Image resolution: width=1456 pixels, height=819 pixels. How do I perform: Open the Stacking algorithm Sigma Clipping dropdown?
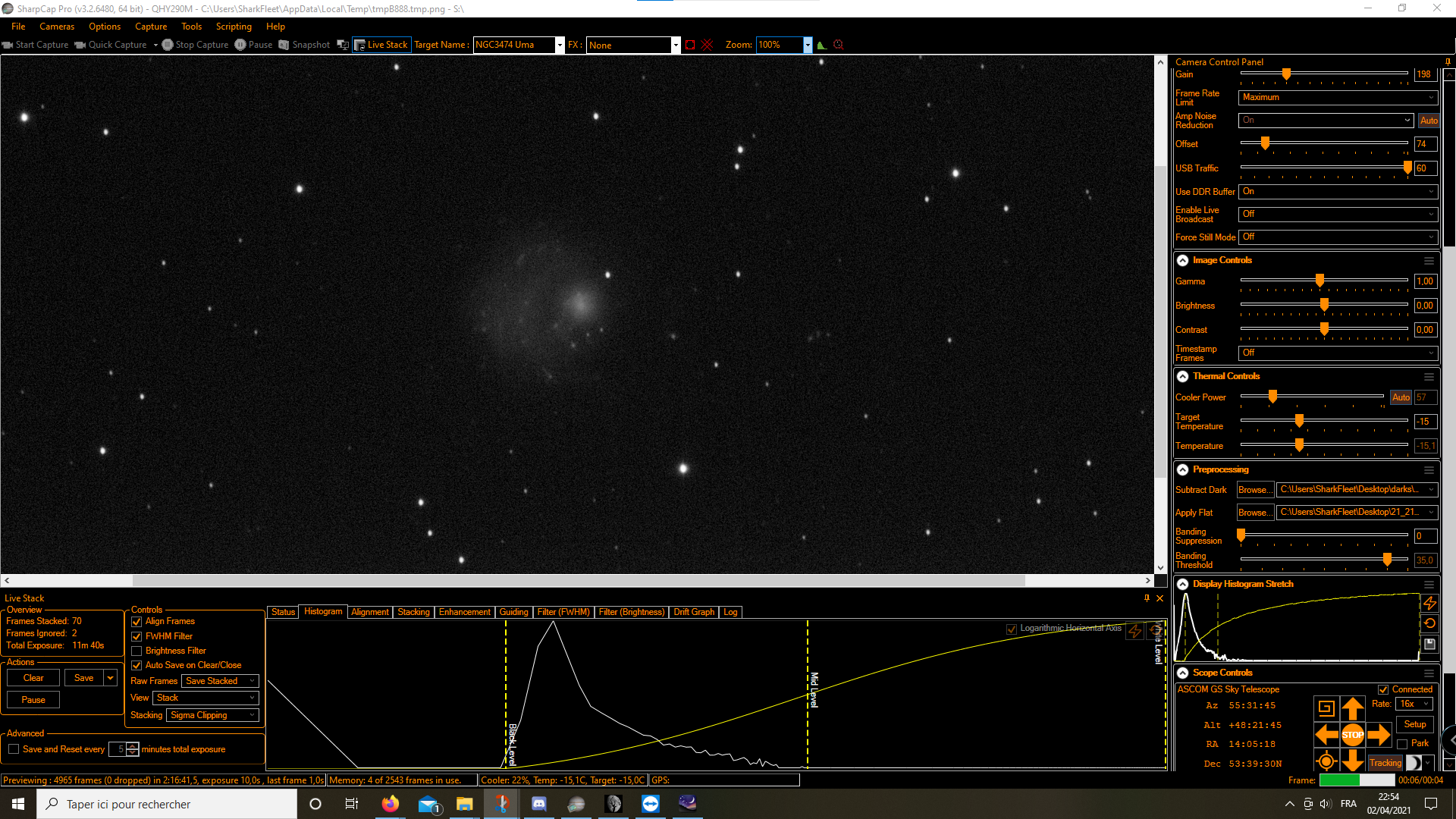click(212, 715)
